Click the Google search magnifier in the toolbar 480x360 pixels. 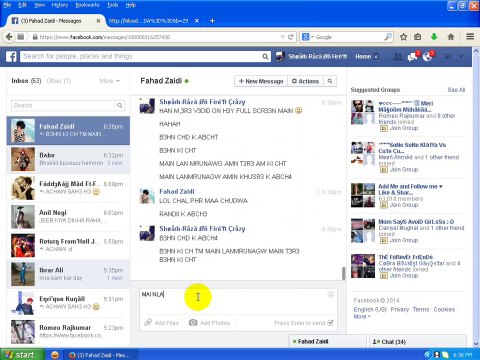(388, 37)
